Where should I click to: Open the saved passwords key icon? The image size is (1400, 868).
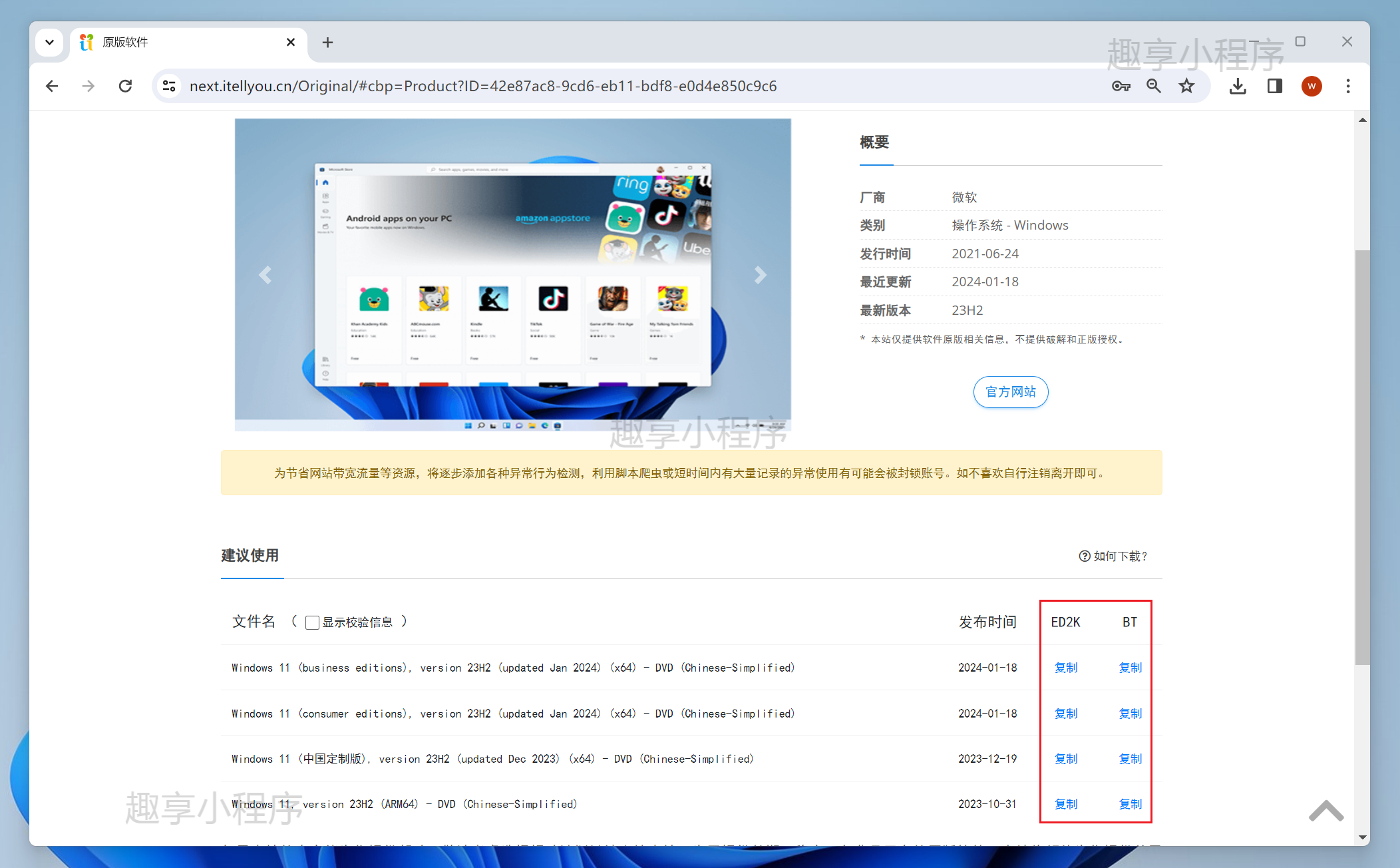(x=1121, y=86)
